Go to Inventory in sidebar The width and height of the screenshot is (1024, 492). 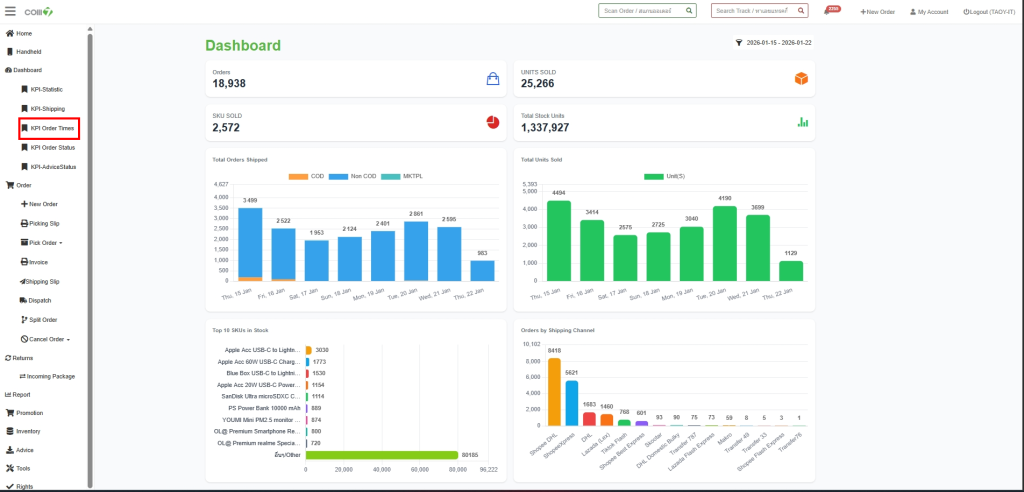point(27,431)
